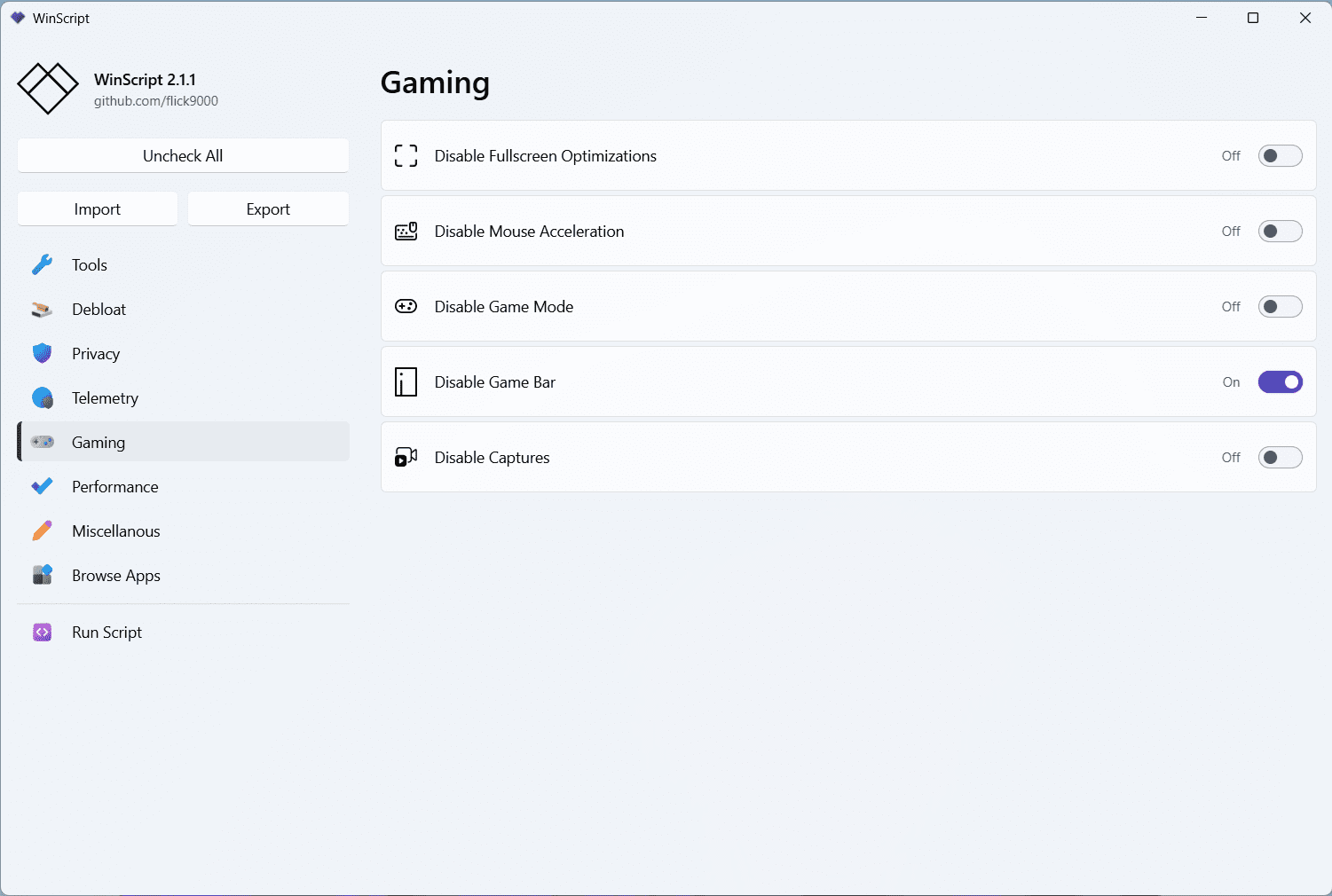
Task: Click the Import button
Action: pyautogui.click(x=98, y=209)
